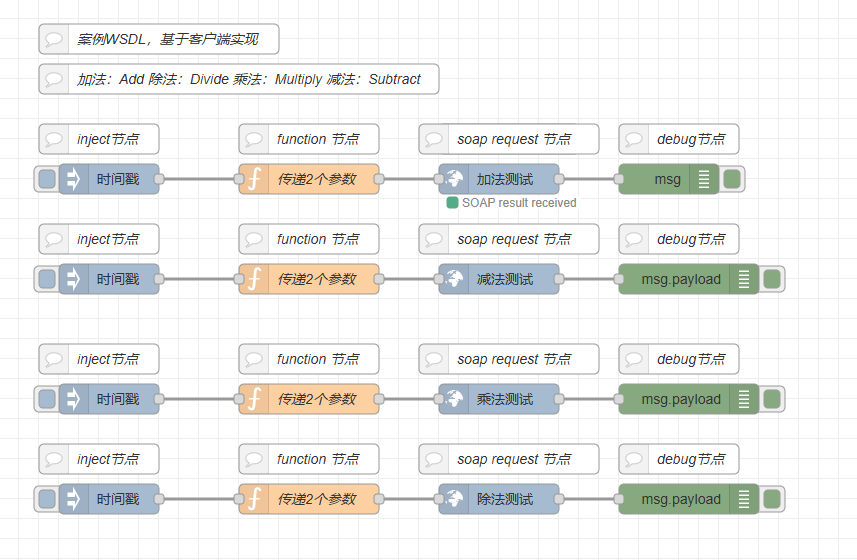The height and width of the screenshot is (560, 857).
Task: Click the inject arrow icon in 减法测试 row
Action: (74, 280)
